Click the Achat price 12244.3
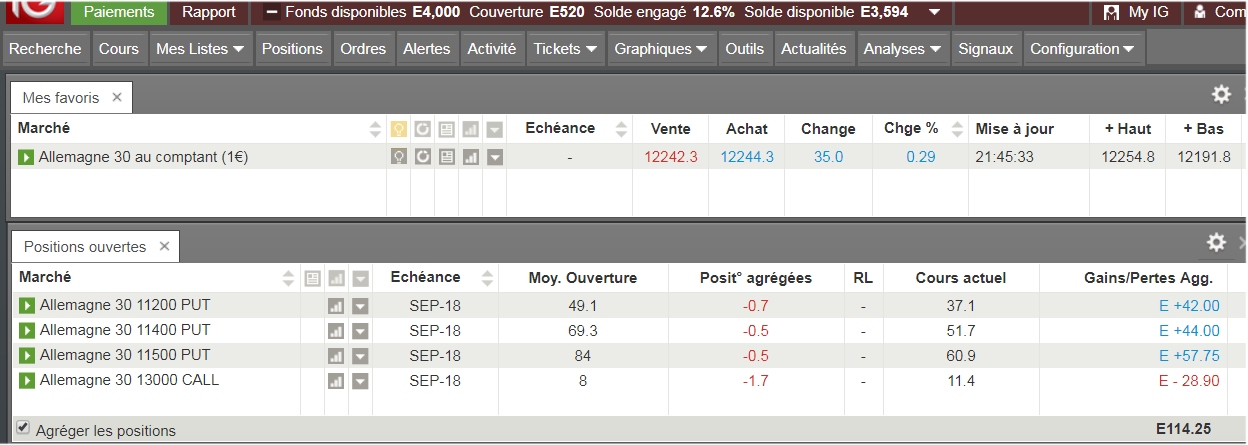The width and height of the screenshot is (1248, 445). 747,157
